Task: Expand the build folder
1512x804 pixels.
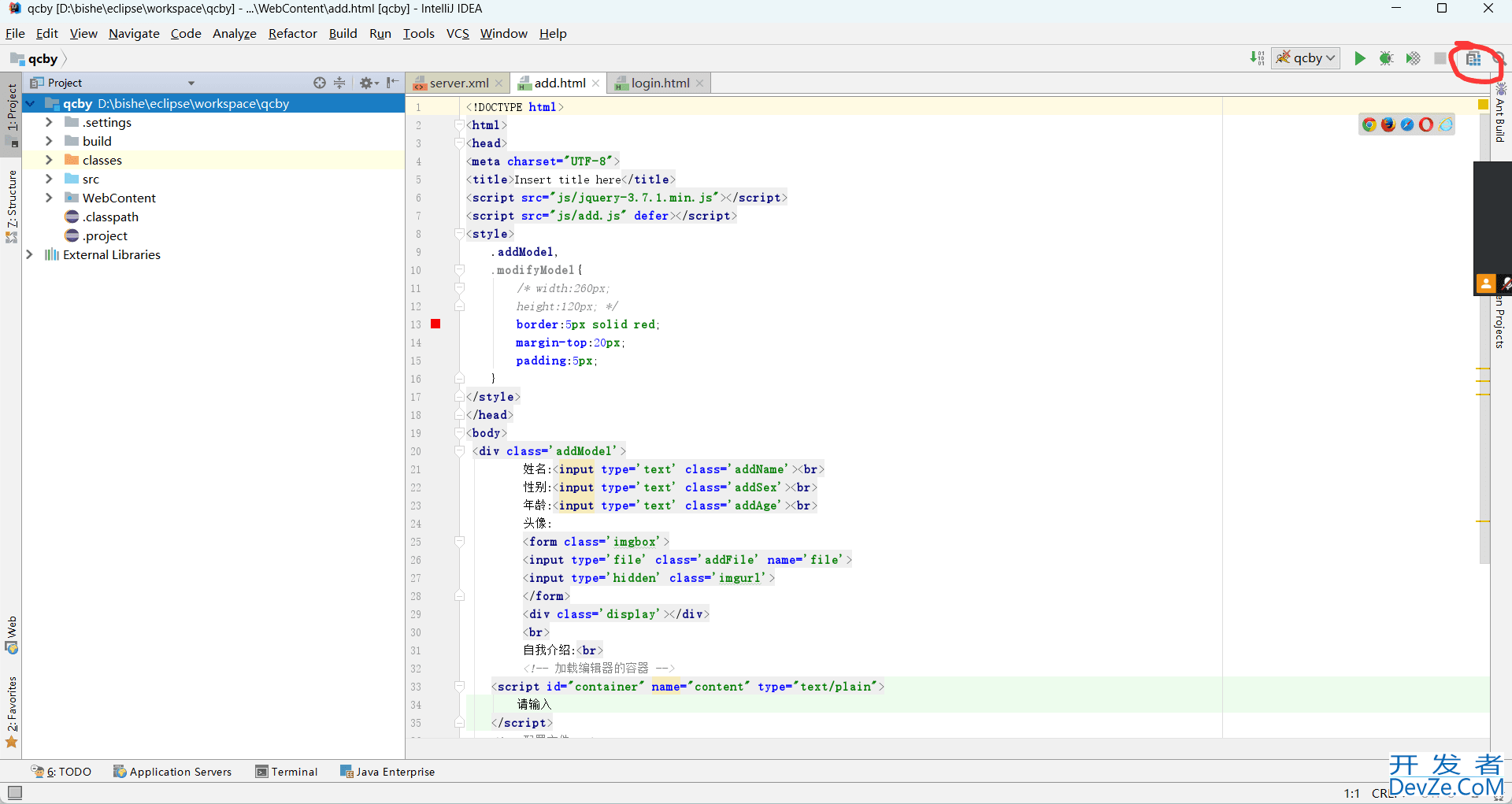Action: (x=49, y=141)
